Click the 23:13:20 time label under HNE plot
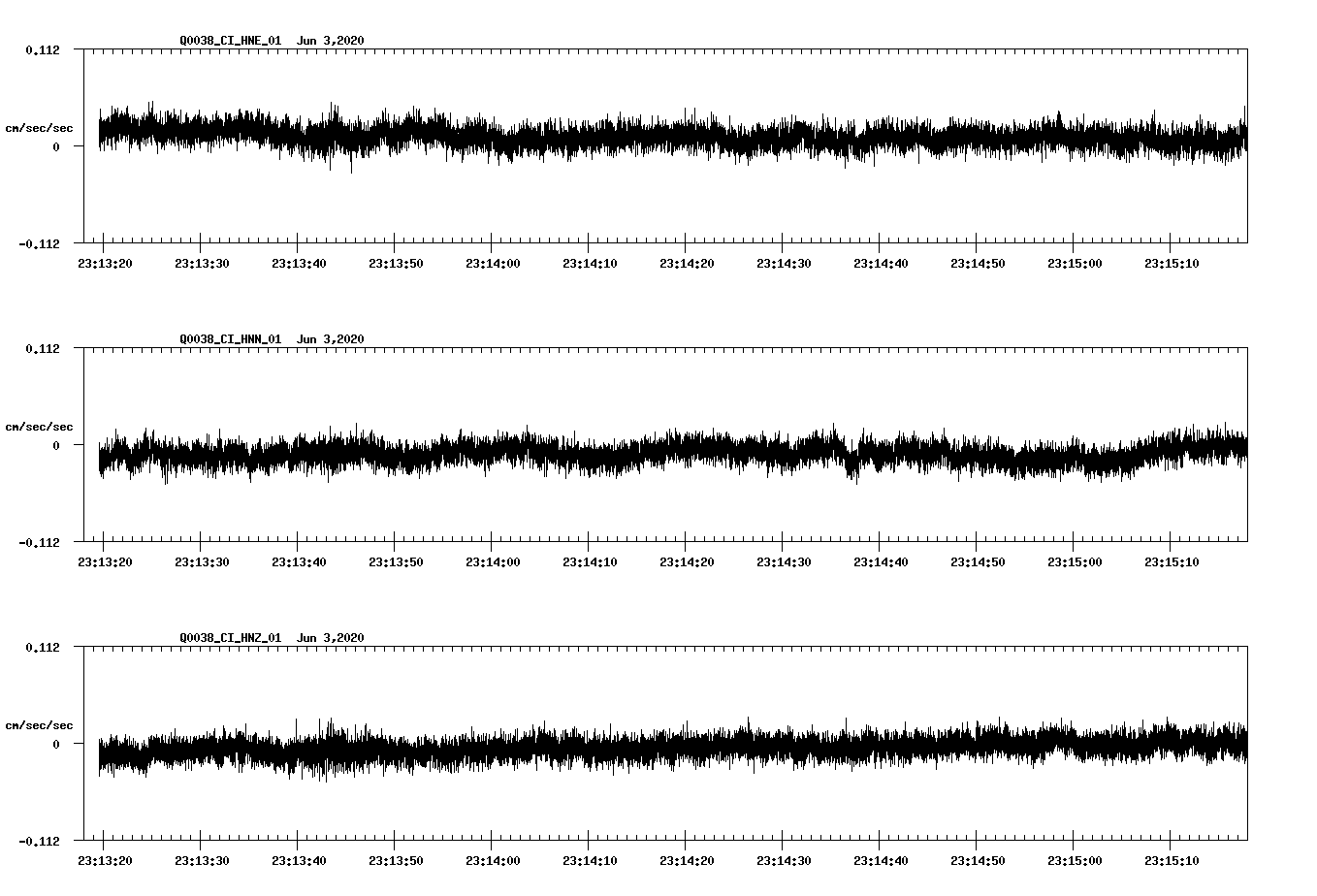The image size is (1317, 896). (x=105, y=264)
